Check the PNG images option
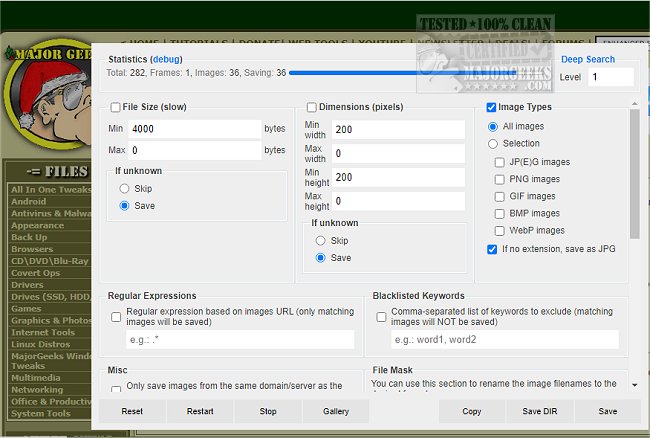The width and height of the screenshot is (650, 438). coord(500,179)
